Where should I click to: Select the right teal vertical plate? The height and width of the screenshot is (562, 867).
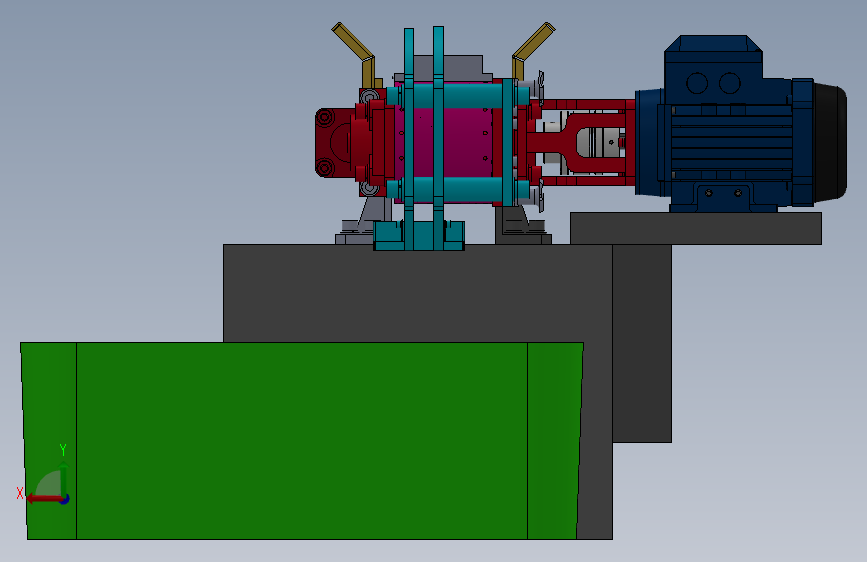(438, 138)
